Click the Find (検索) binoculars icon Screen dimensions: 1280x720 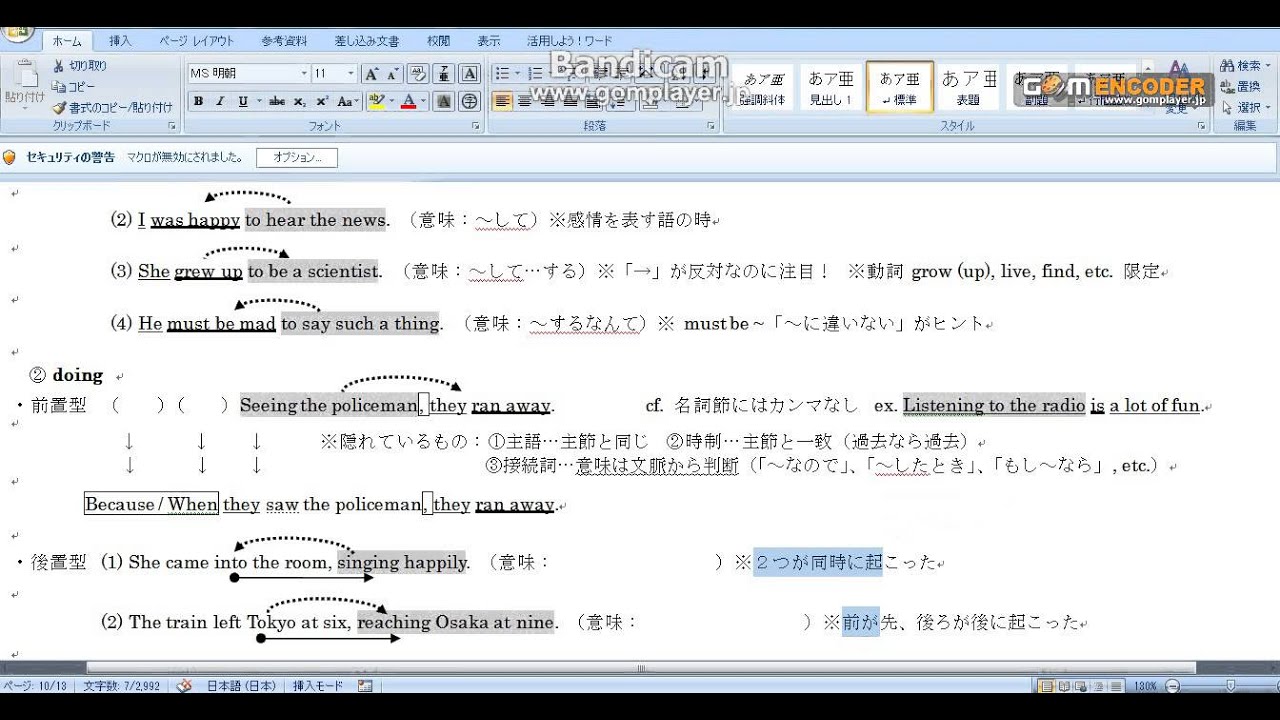(x=1226, y=66)
